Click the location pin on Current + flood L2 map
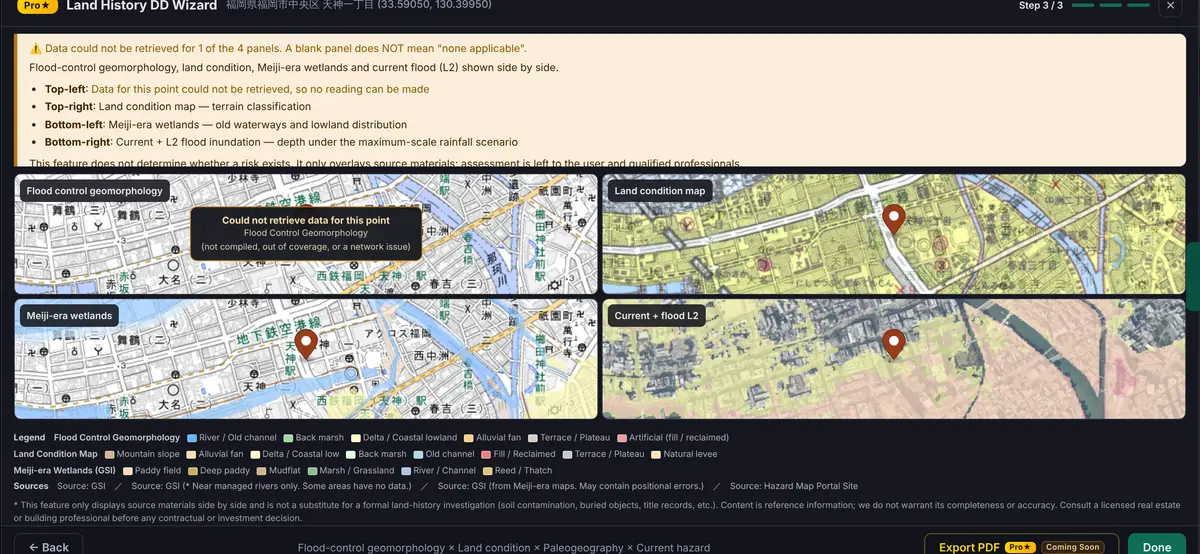 click(x=894, y=344)
